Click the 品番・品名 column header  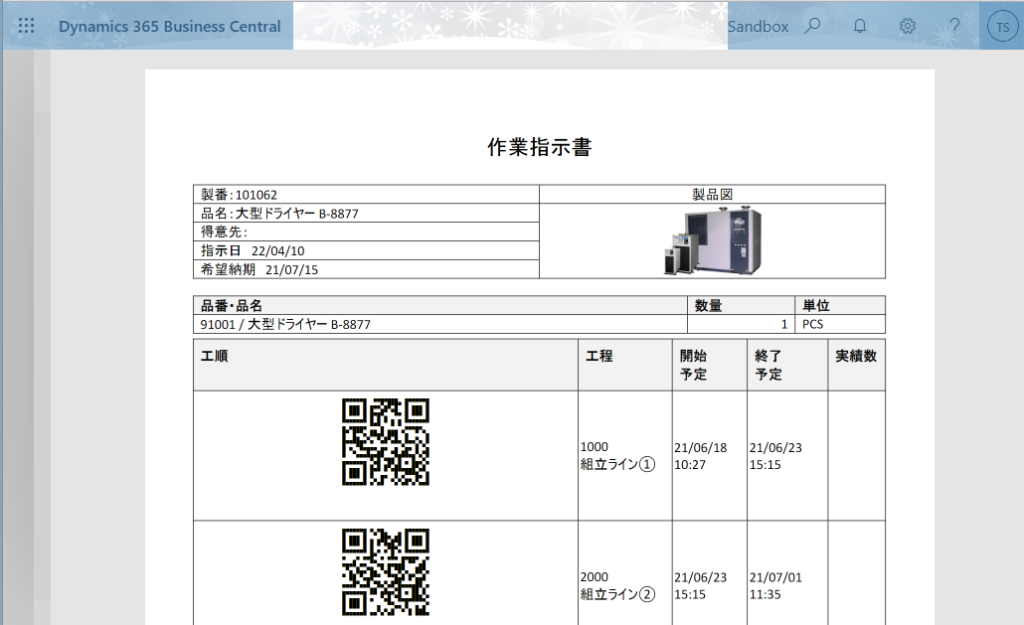point(440,305)
